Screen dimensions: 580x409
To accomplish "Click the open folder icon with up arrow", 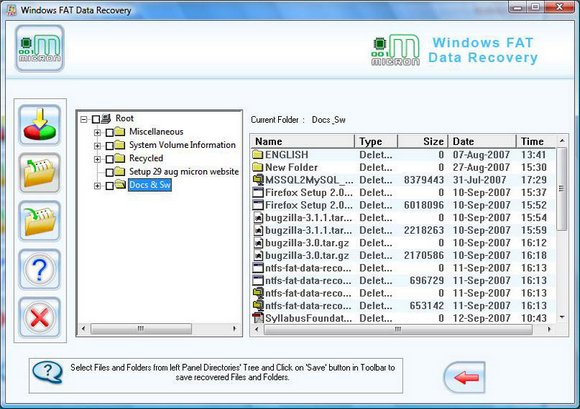I will point(40,173).
